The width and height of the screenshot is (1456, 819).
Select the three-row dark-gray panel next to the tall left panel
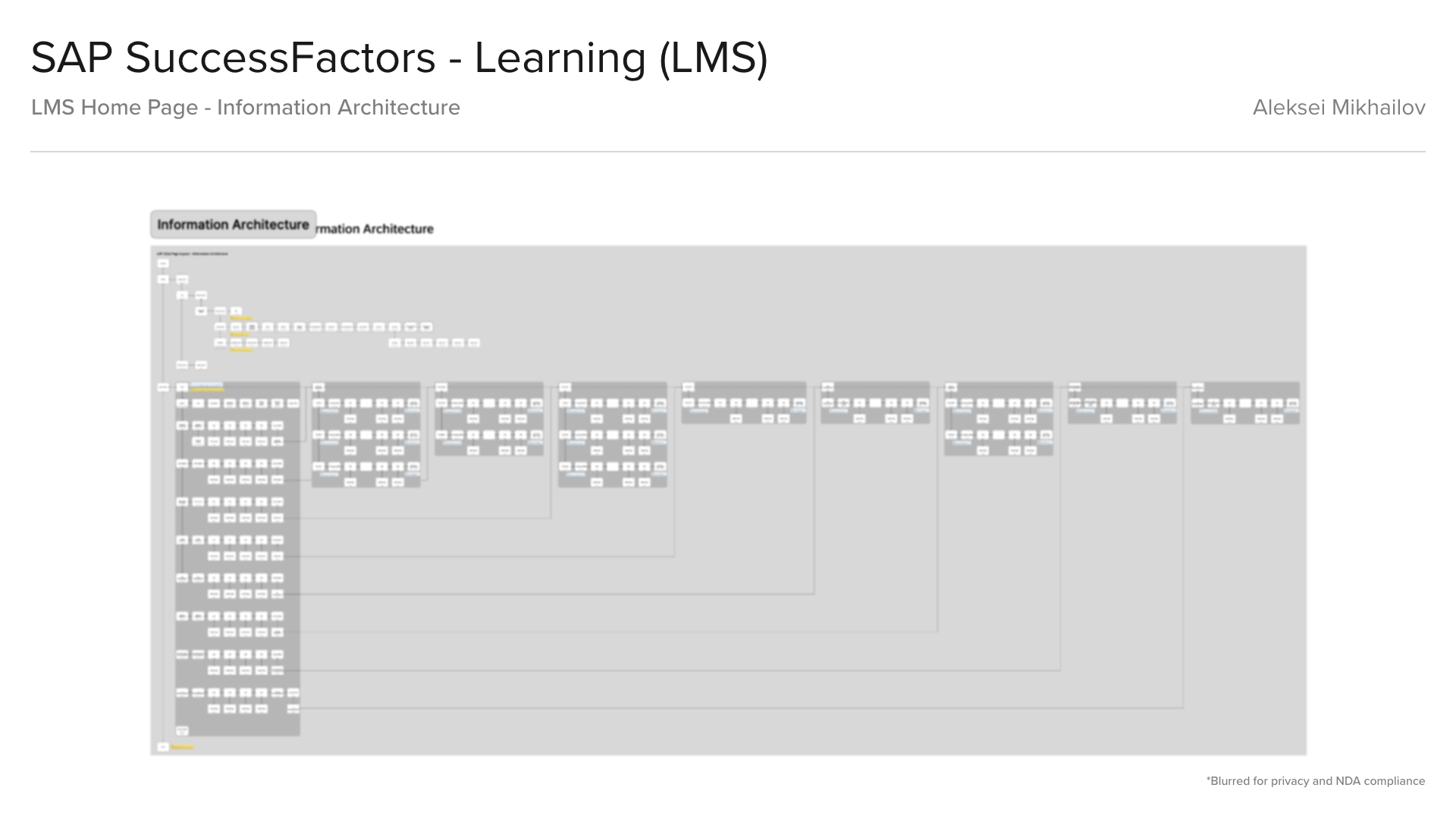[366, 435]
